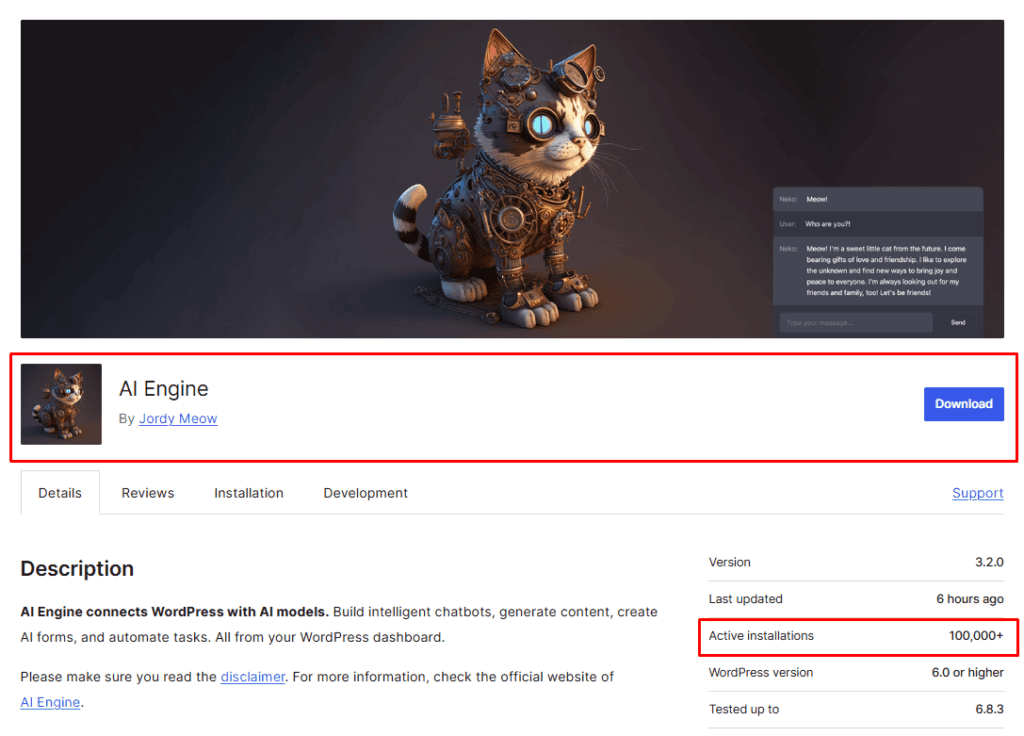Open the Installation tab
The image size is (1024, 736).
pyautogui.click(x=248, y=492)
